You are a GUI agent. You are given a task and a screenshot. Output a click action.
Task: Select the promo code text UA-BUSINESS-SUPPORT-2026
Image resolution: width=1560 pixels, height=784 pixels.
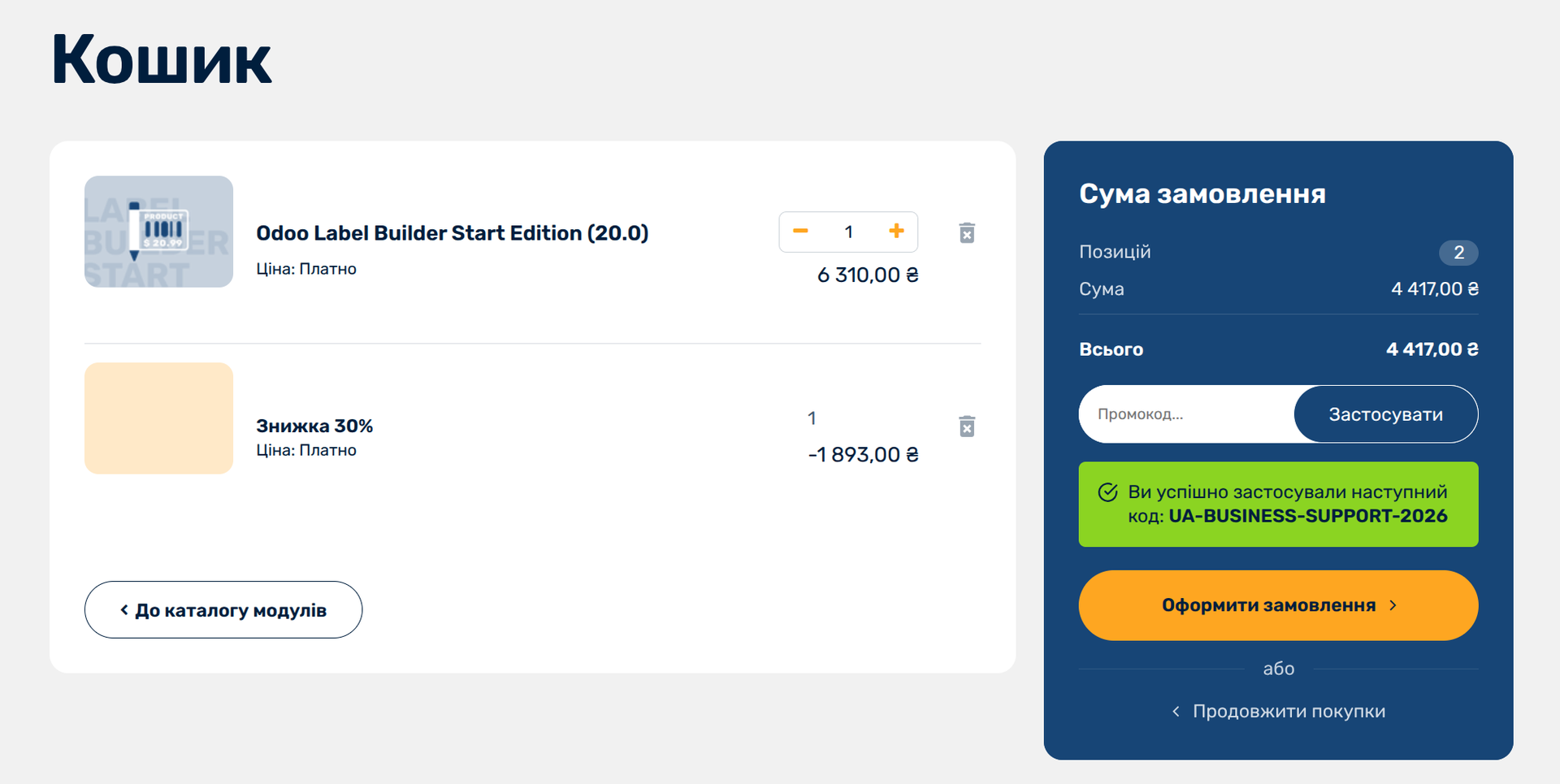click(x=1307, y=516)
